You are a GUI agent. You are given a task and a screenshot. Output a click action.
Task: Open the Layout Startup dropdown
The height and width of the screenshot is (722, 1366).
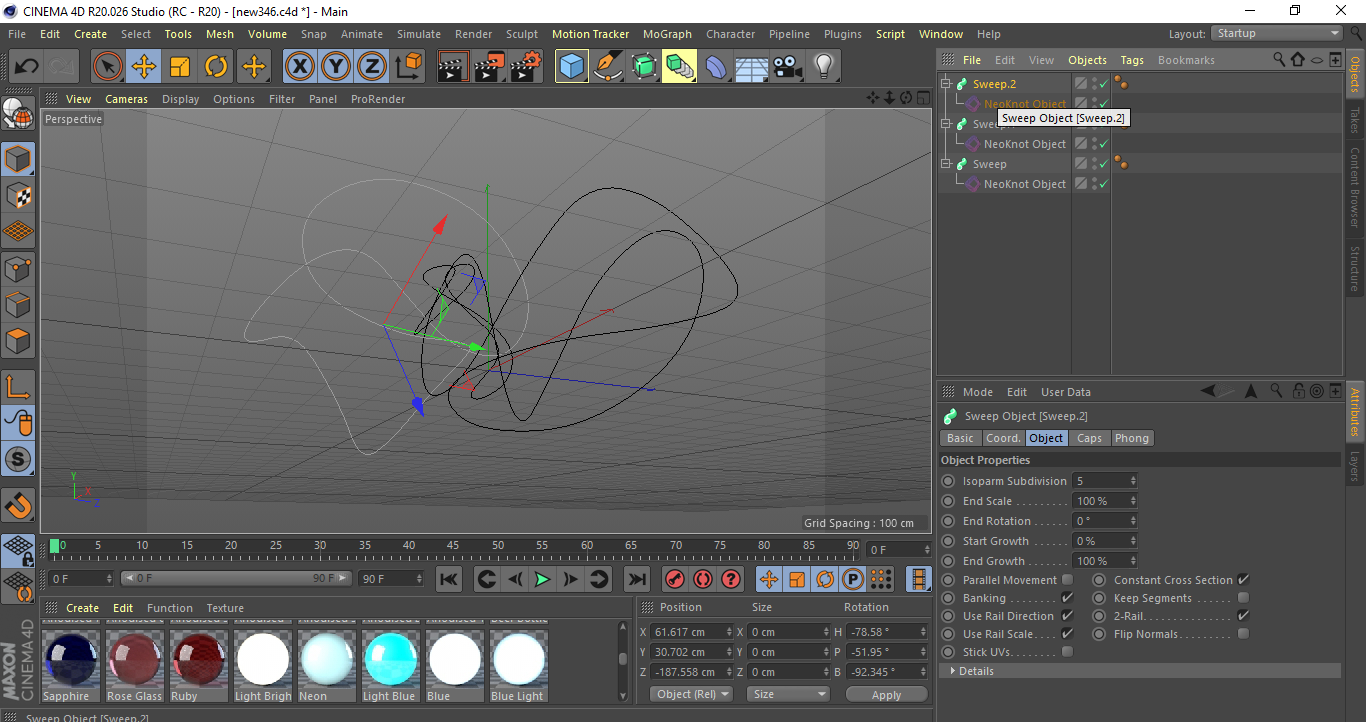1277,34
